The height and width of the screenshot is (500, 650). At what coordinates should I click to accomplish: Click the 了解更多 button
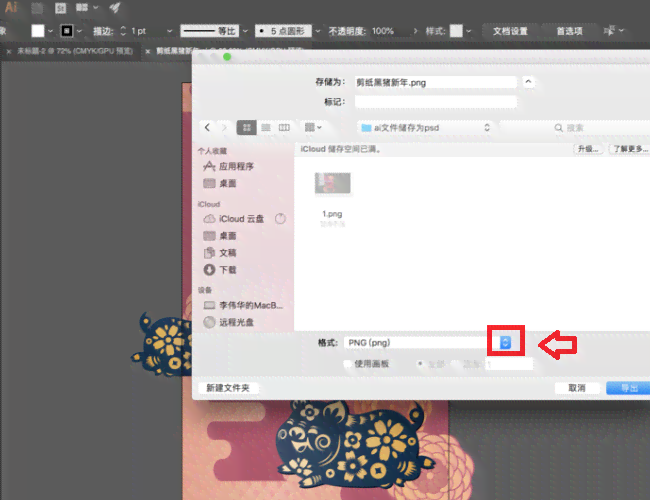pyautogui.click(x=629, y=149)
